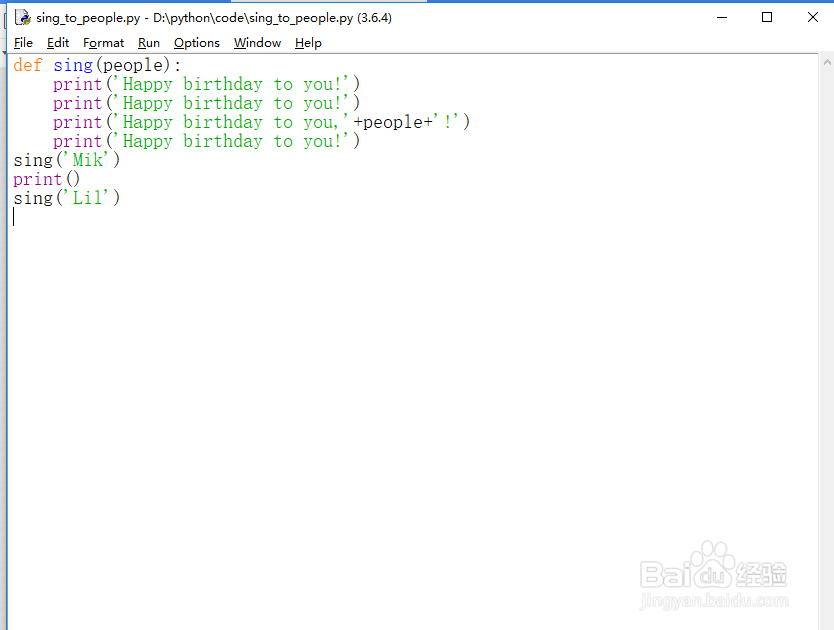Maximize the sing_to_people.py editor window
Screen dimensions: 834x630
point(767,18)
